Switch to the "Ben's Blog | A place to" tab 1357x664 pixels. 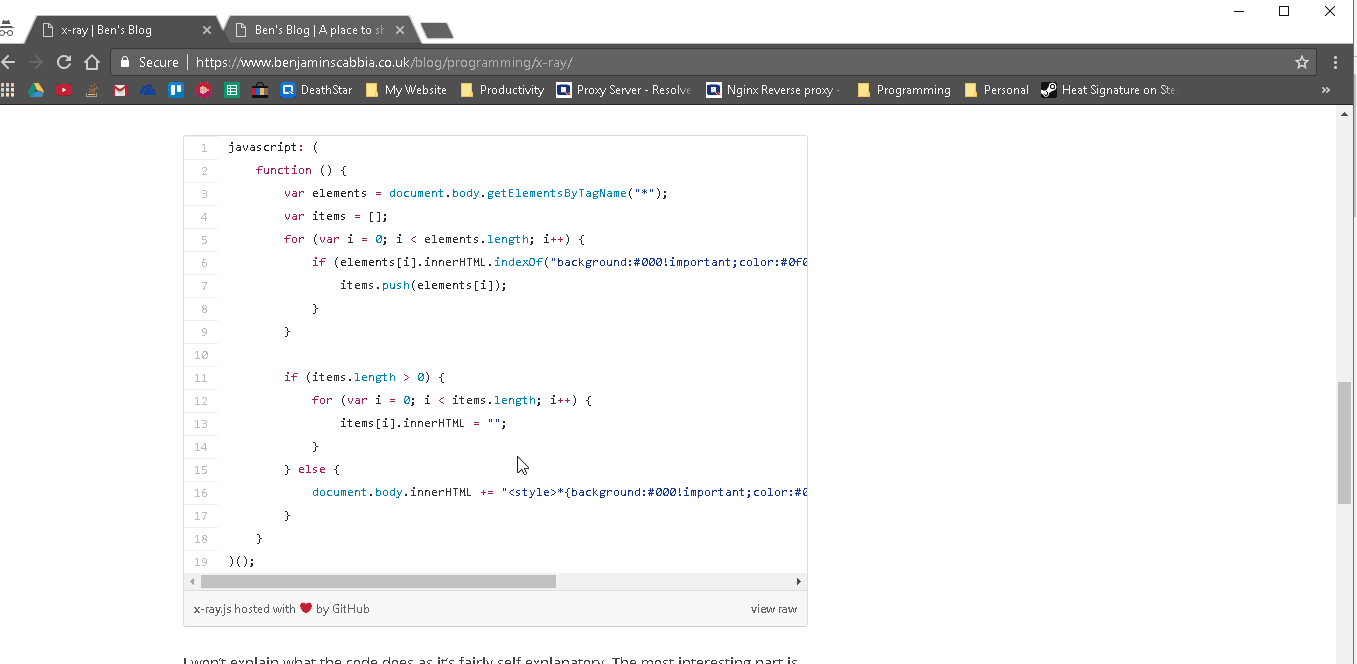pos(318,30)
